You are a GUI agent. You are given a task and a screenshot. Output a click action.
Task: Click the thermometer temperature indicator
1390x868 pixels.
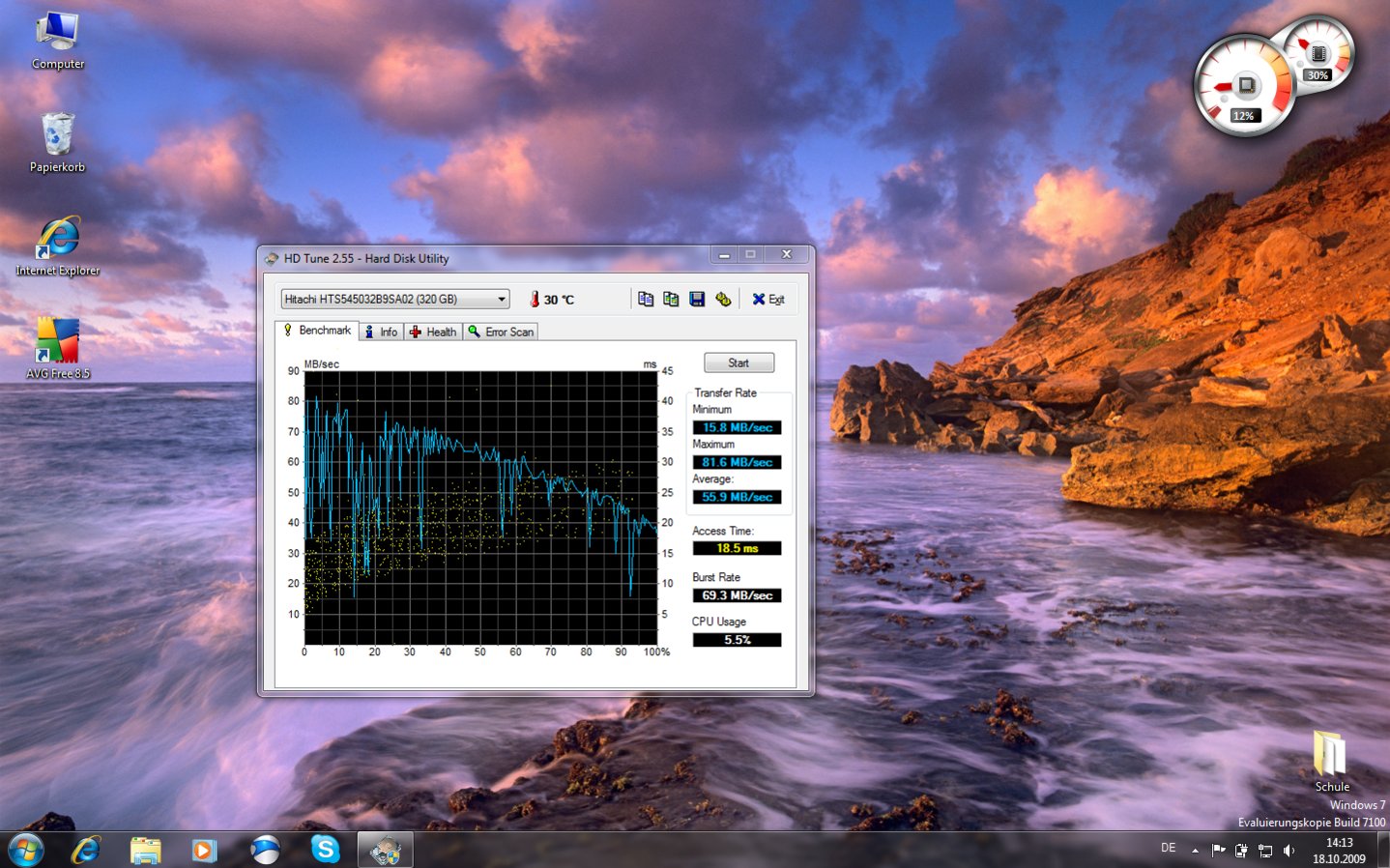tap(535, 300)
